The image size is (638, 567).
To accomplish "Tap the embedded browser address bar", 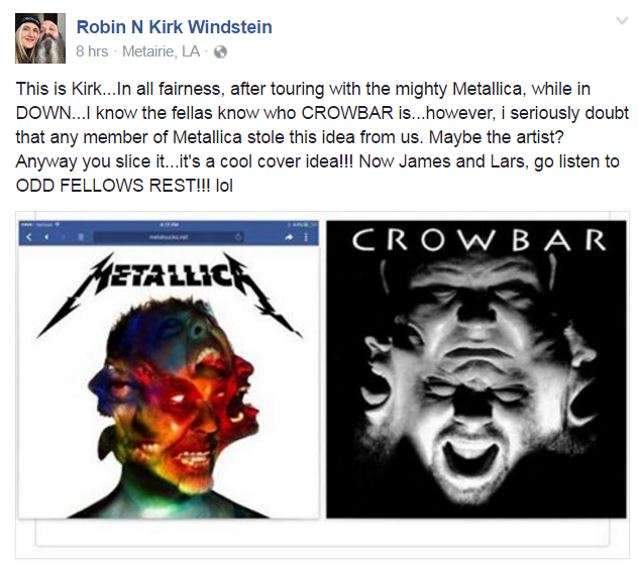I will click(169, 237).
